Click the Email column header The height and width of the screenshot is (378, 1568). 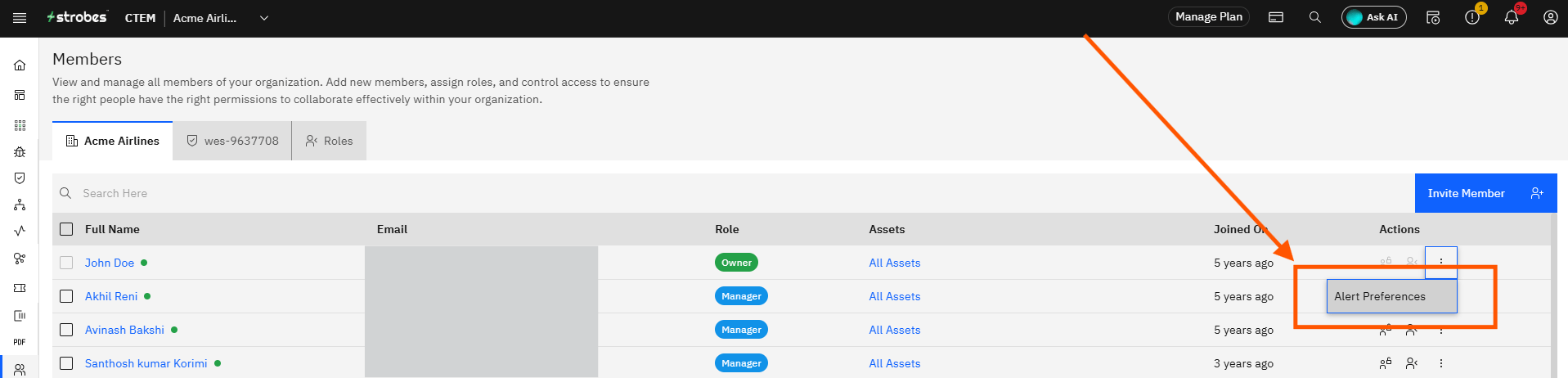point(392,229)
